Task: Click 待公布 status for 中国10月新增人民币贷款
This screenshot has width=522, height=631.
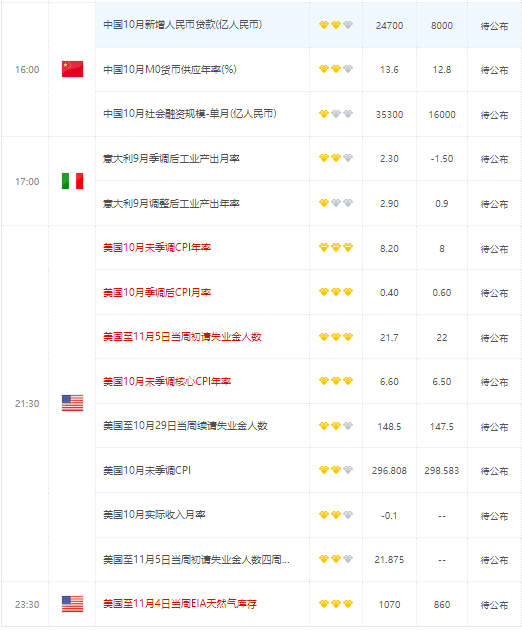Action: point(494,26)
